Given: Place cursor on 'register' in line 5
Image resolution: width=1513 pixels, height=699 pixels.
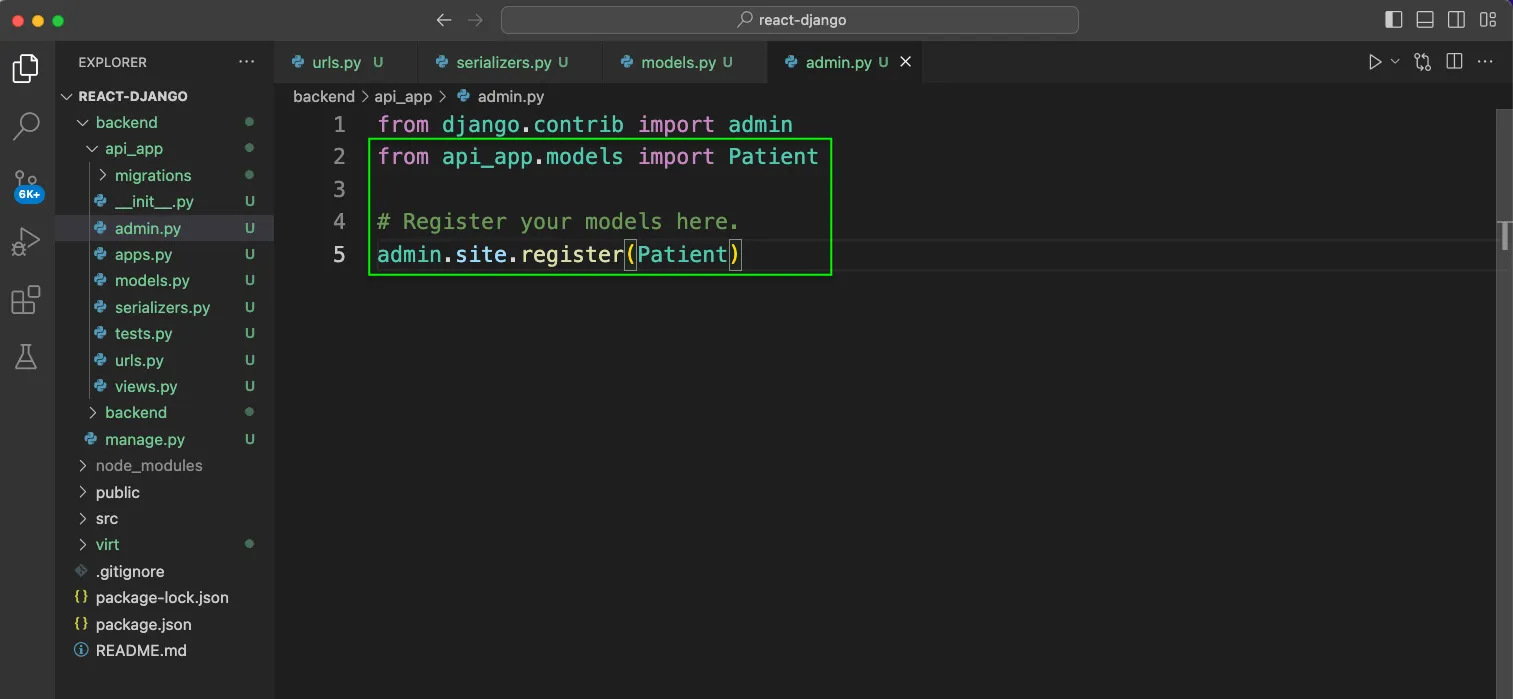Looking at the screenshot, I should click(x=572, y=254).
